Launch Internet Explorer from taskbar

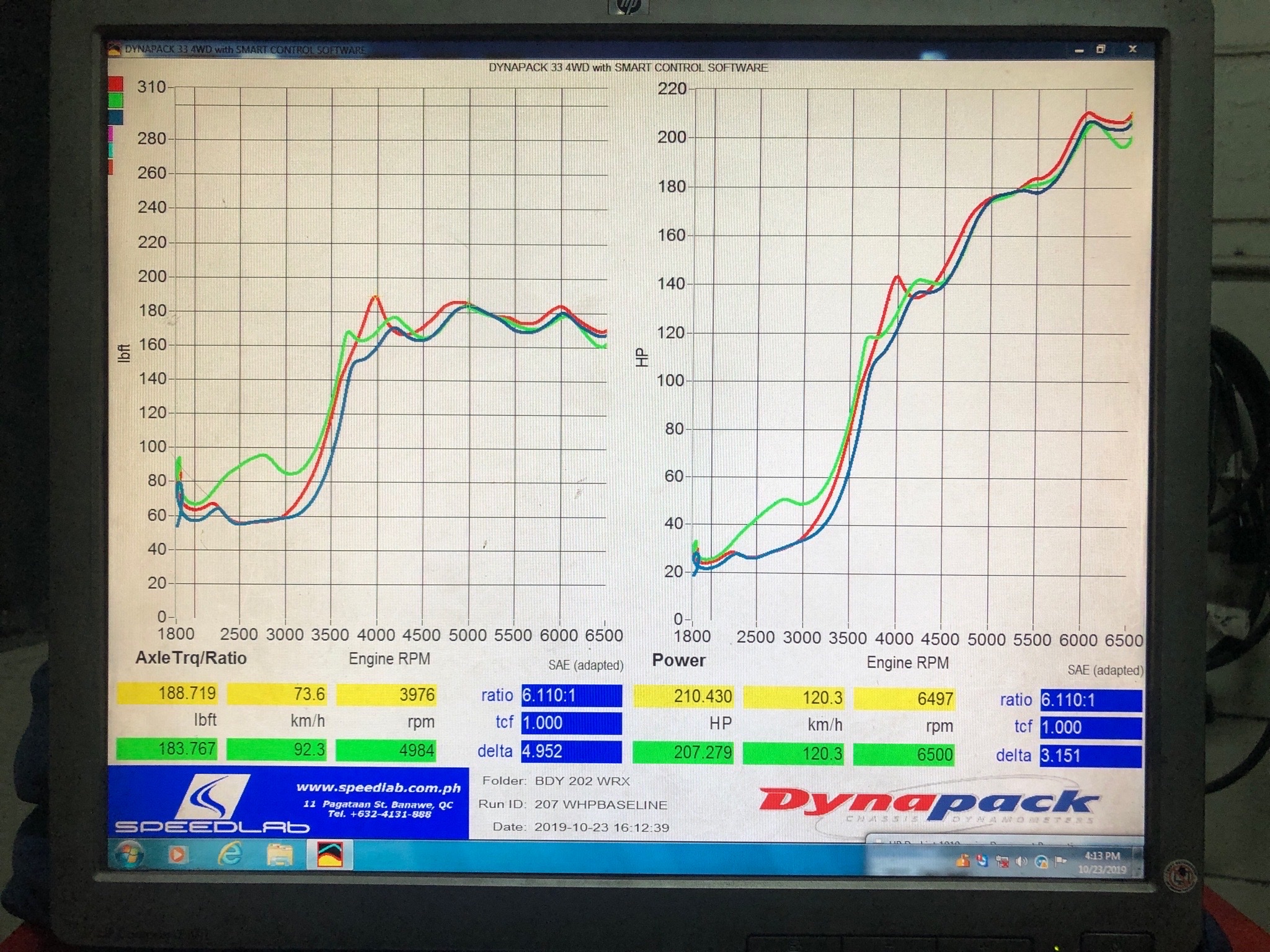(x=229, y=855)
